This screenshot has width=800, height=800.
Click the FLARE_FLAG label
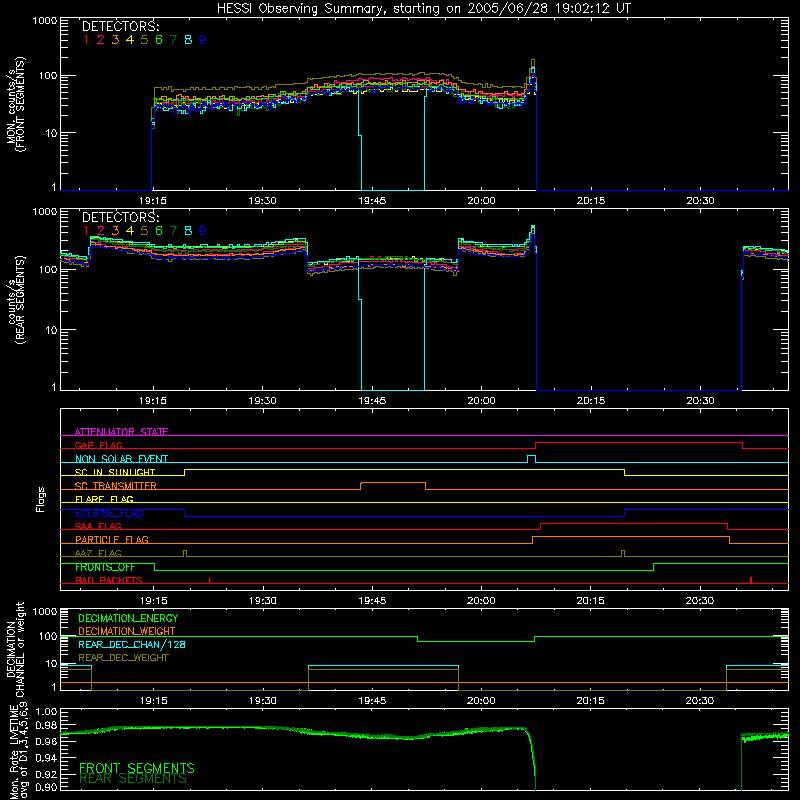pyautogui.click(x=104, y=499)
